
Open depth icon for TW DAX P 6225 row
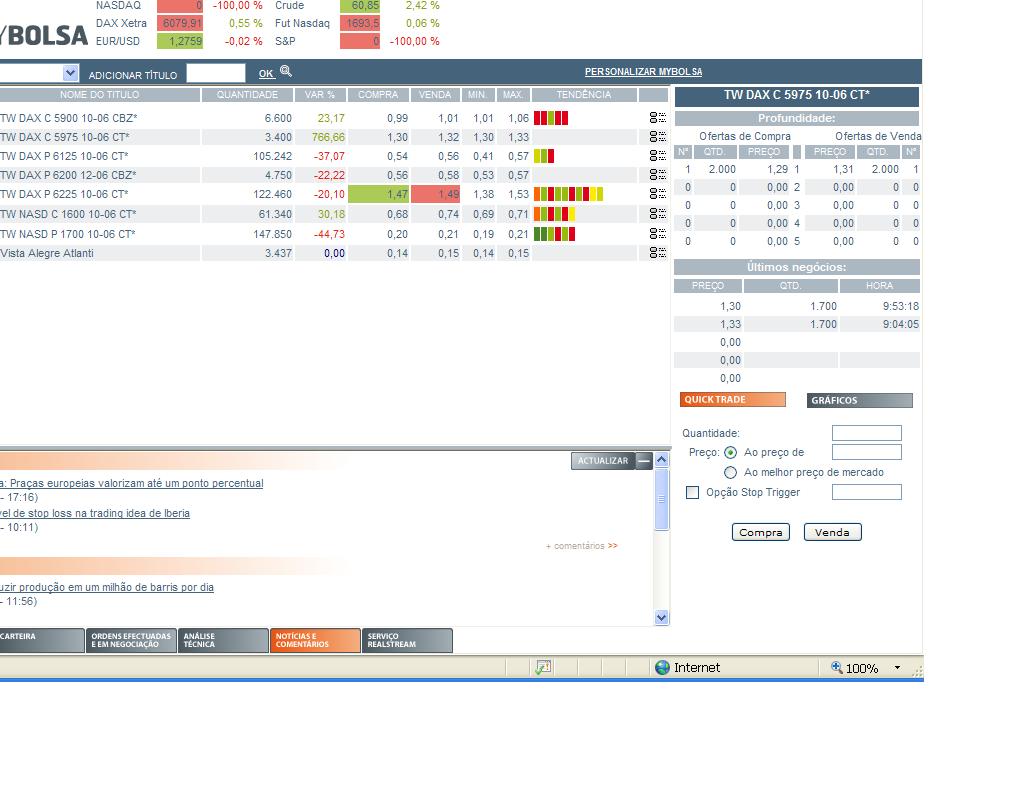pyautogui.click(x=658, y=193)
